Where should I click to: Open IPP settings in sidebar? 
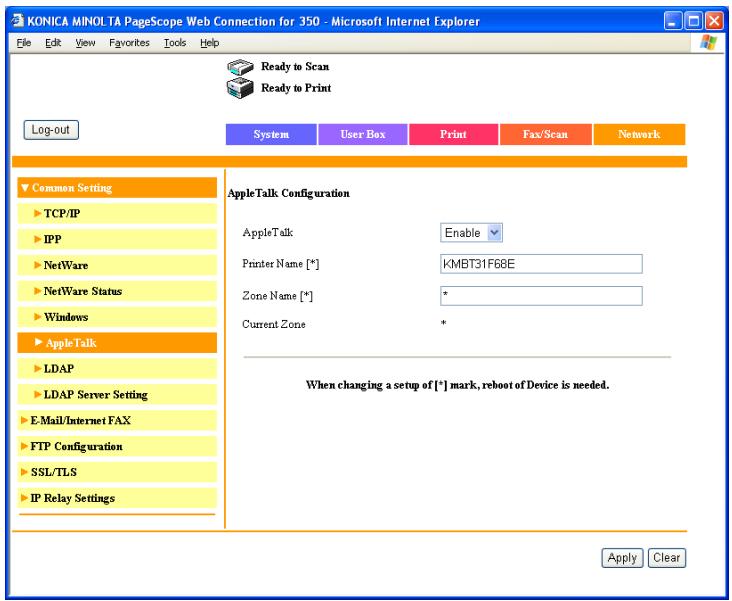pyautogui.click(x=117, y=239)
